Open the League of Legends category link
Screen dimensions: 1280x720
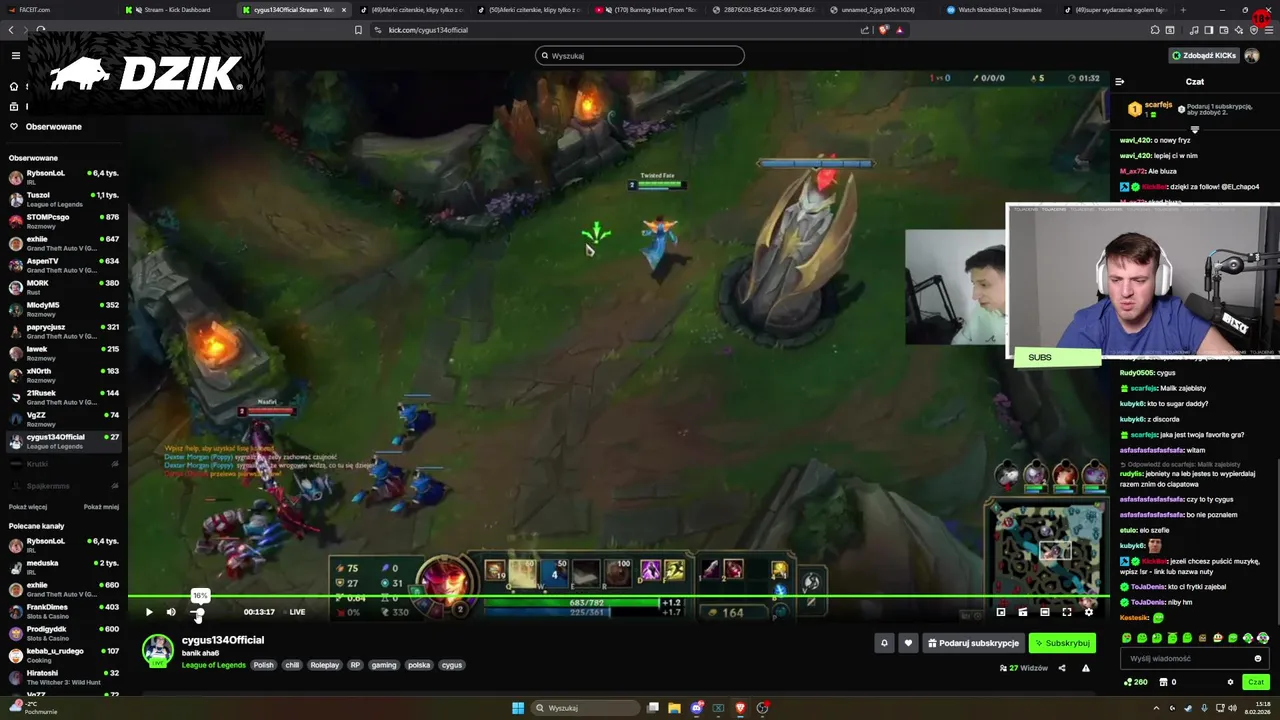coord(213,665)
